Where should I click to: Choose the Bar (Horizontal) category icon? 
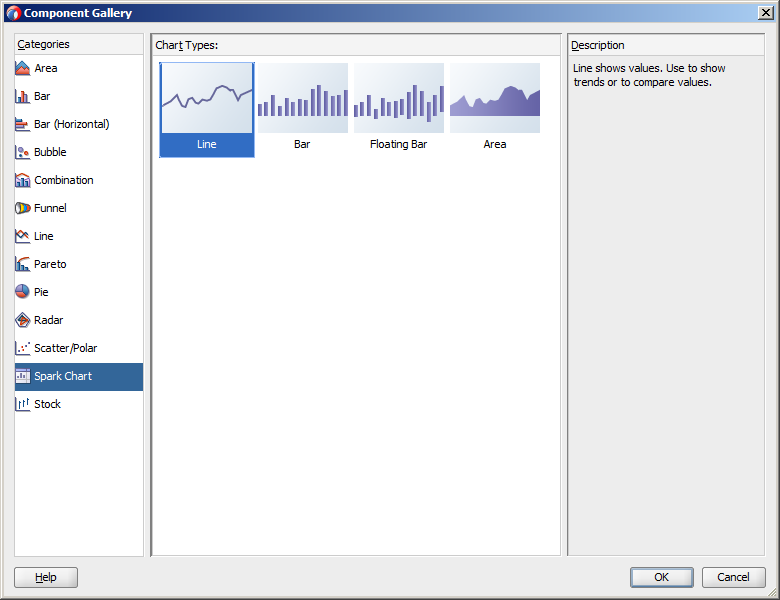tap(22, 124)
